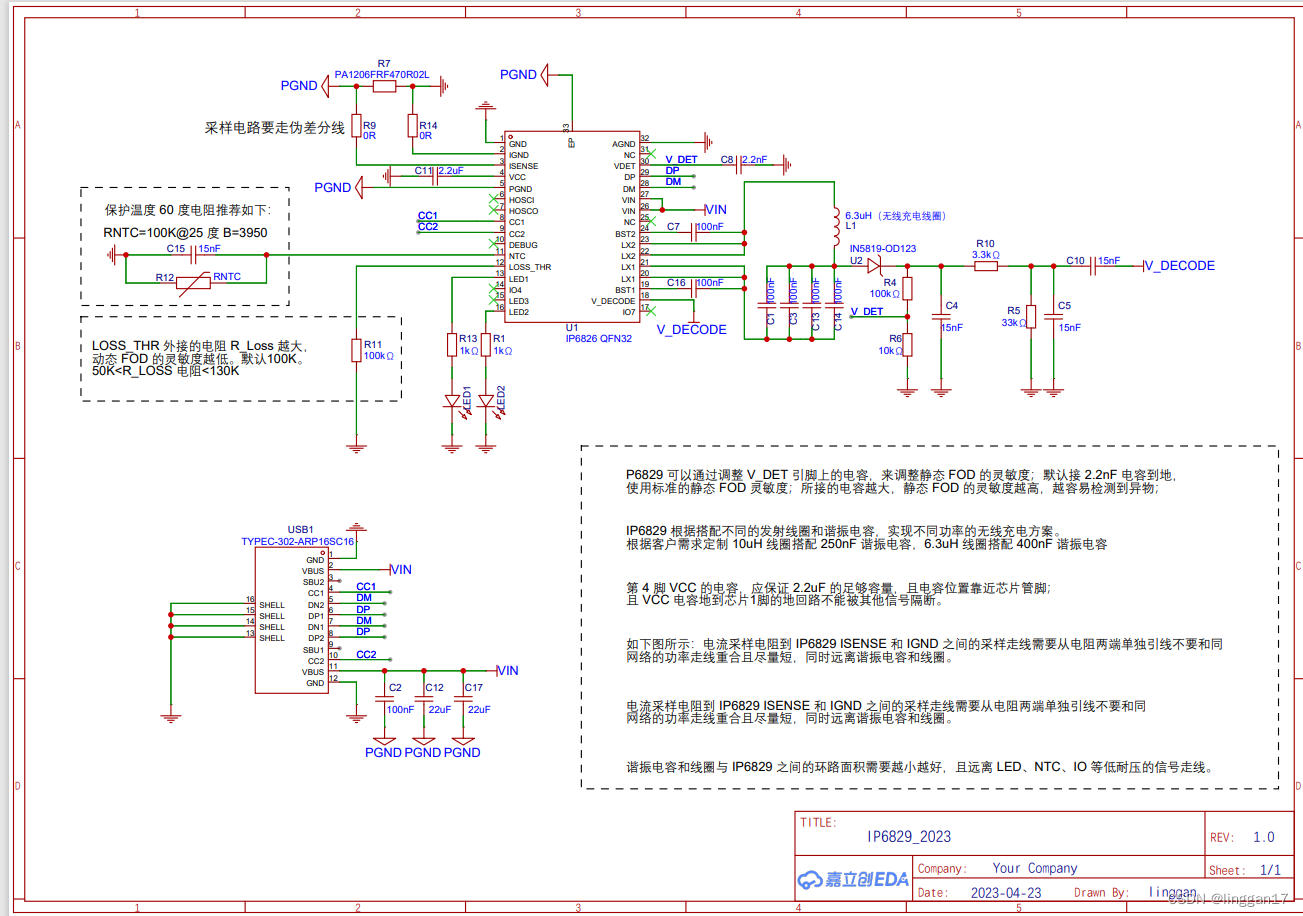Click the Your Company field
This screenshot has height=916, width=1303.
(x=1035, y=868)
